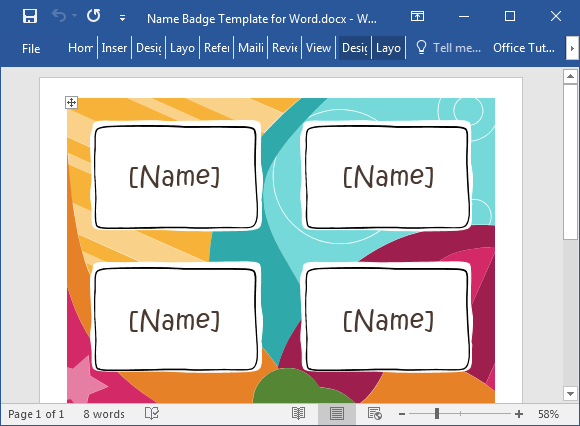Open Table Tools Layout tab
This screenshot has width=580, height=426.
pos(388,48)
